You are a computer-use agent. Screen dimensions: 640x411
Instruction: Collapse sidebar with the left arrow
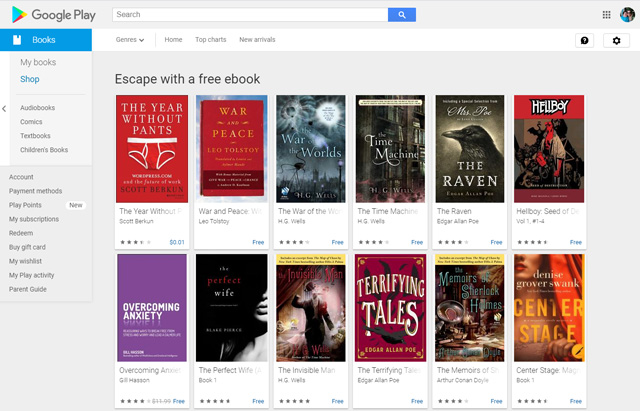click(x=4, y=109)
